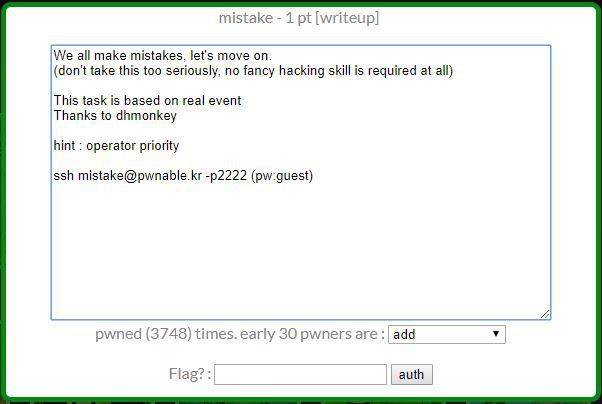Click the dropdown arrow next to add

point(496,334)
